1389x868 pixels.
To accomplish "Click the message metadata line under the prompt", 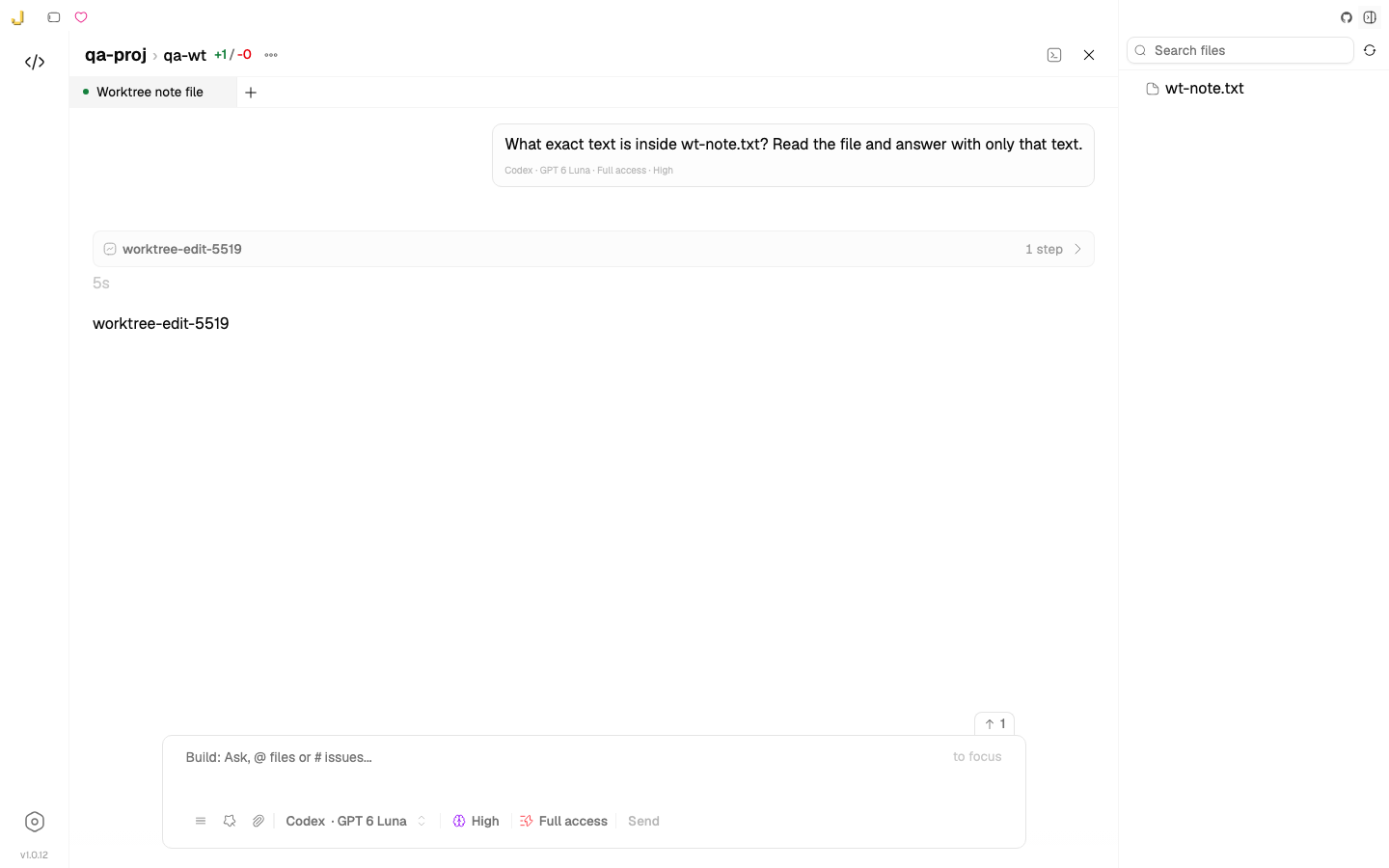I will [x=588, y=171].
